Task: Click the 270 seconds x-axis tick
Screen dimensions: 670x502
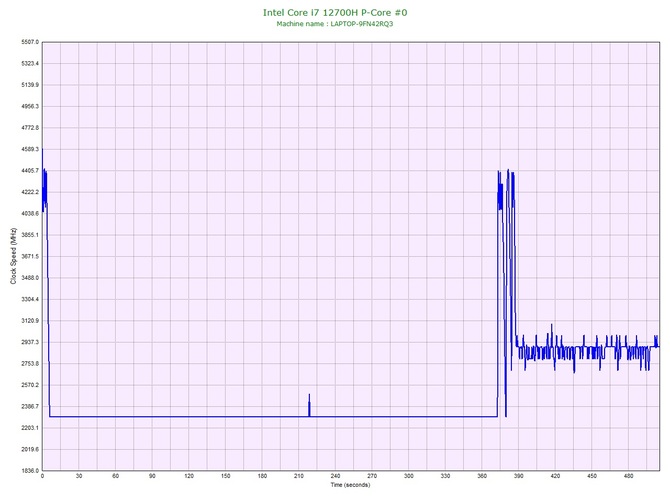Action: coord(372,476)
